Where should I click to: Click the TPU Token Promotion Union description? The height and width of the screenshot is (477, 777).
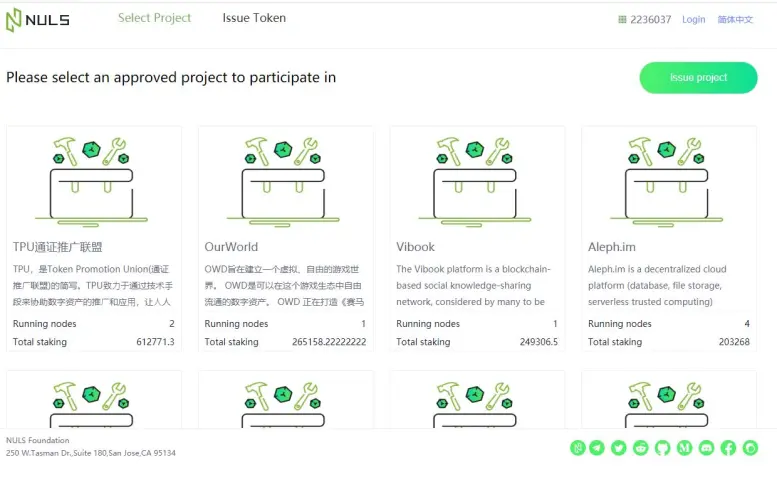coord(93,285)
